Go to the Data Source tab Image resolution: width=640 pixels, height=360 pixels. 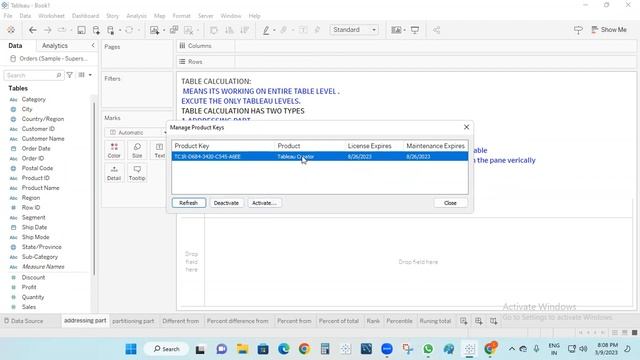pyautogui.click(x=23, y=321)
